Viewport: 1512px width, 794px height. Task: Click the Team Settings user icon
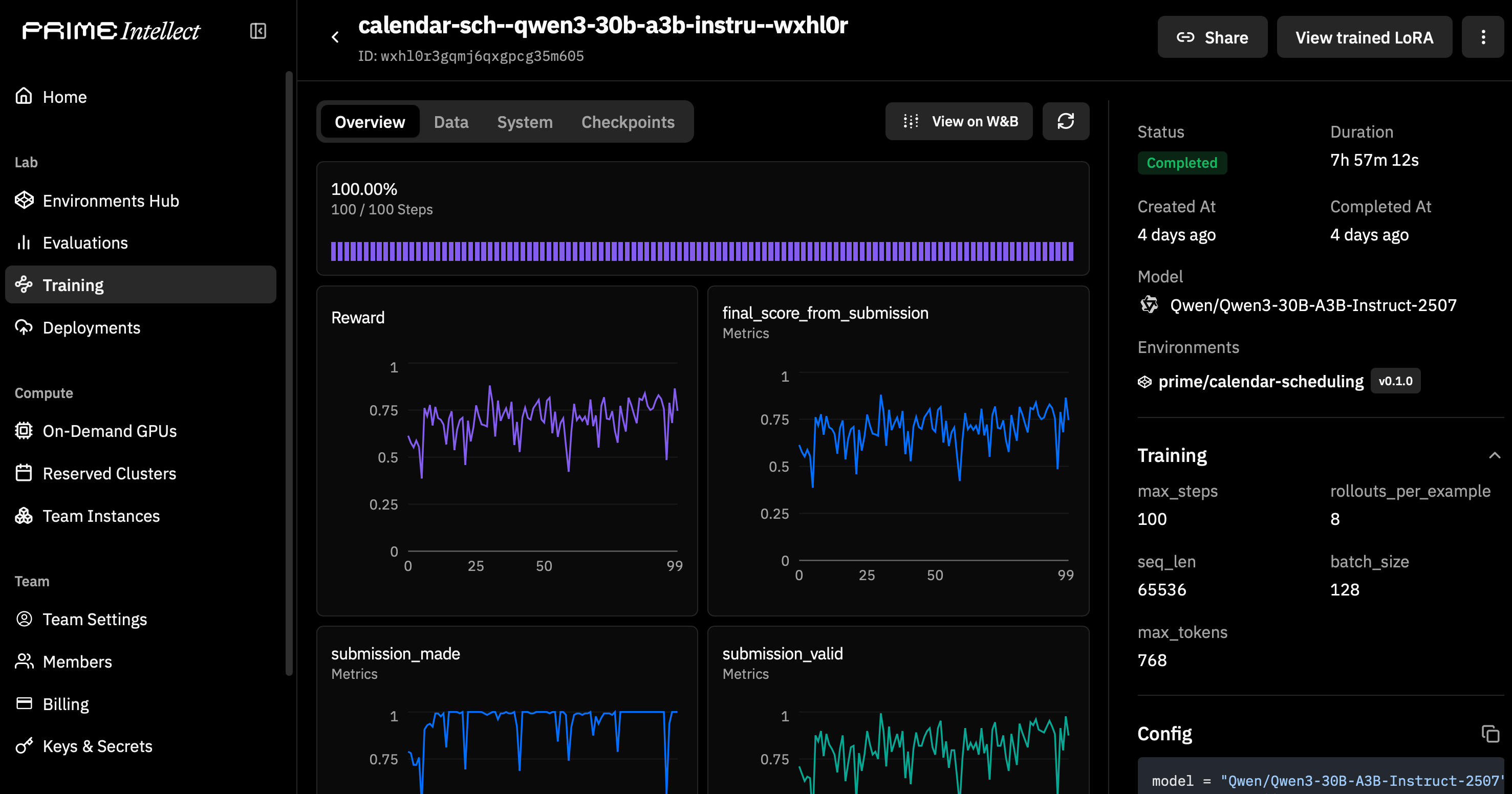(x=24, y=619)
